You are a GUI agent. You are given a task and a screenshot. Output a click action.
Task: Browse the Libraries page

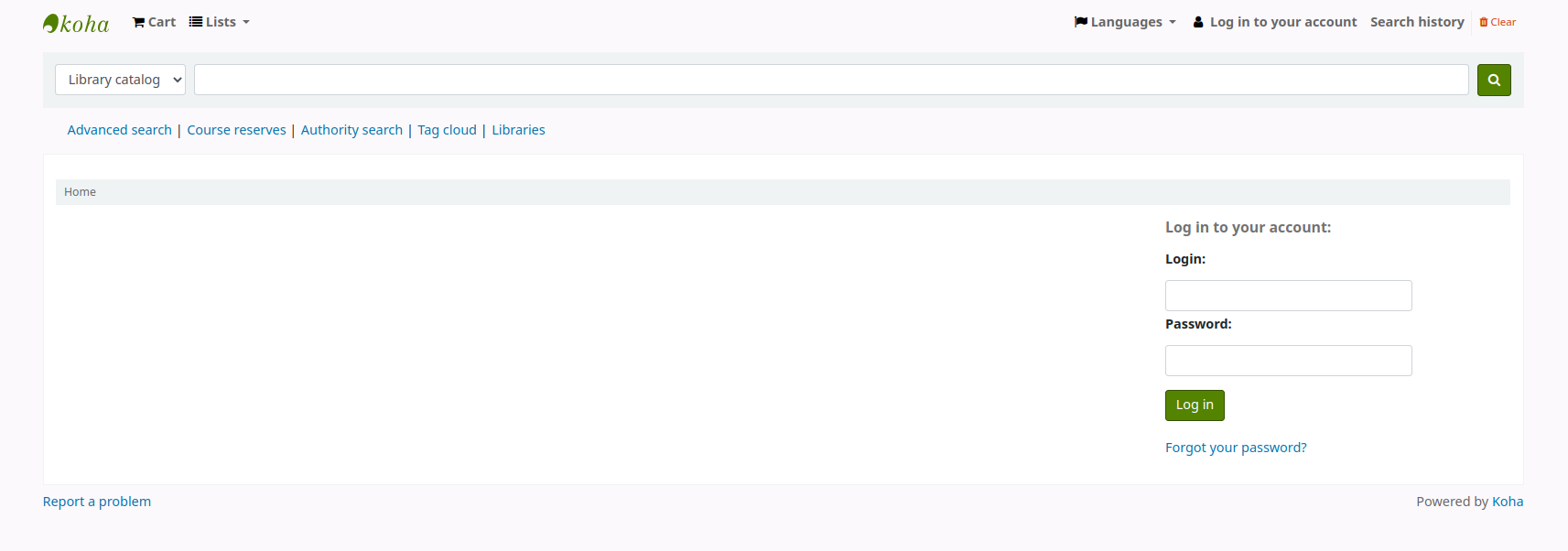(518, 130)
